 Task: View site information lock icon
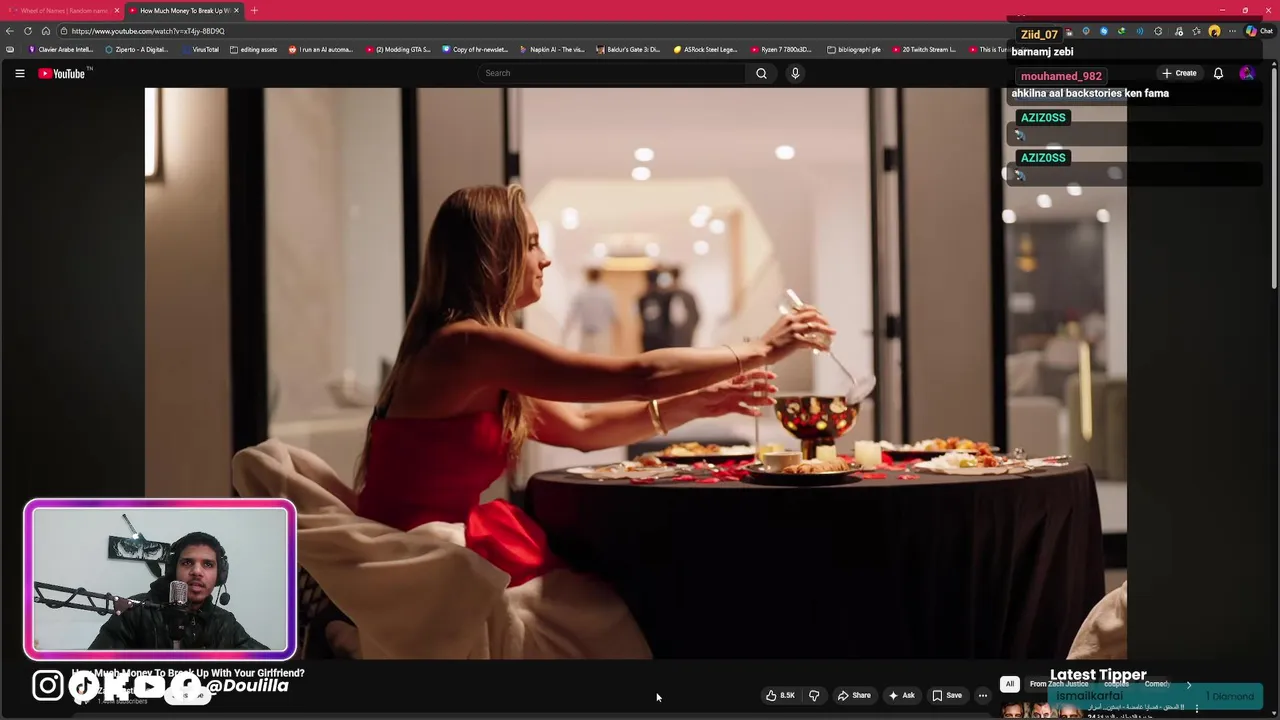tap(64, 31)
